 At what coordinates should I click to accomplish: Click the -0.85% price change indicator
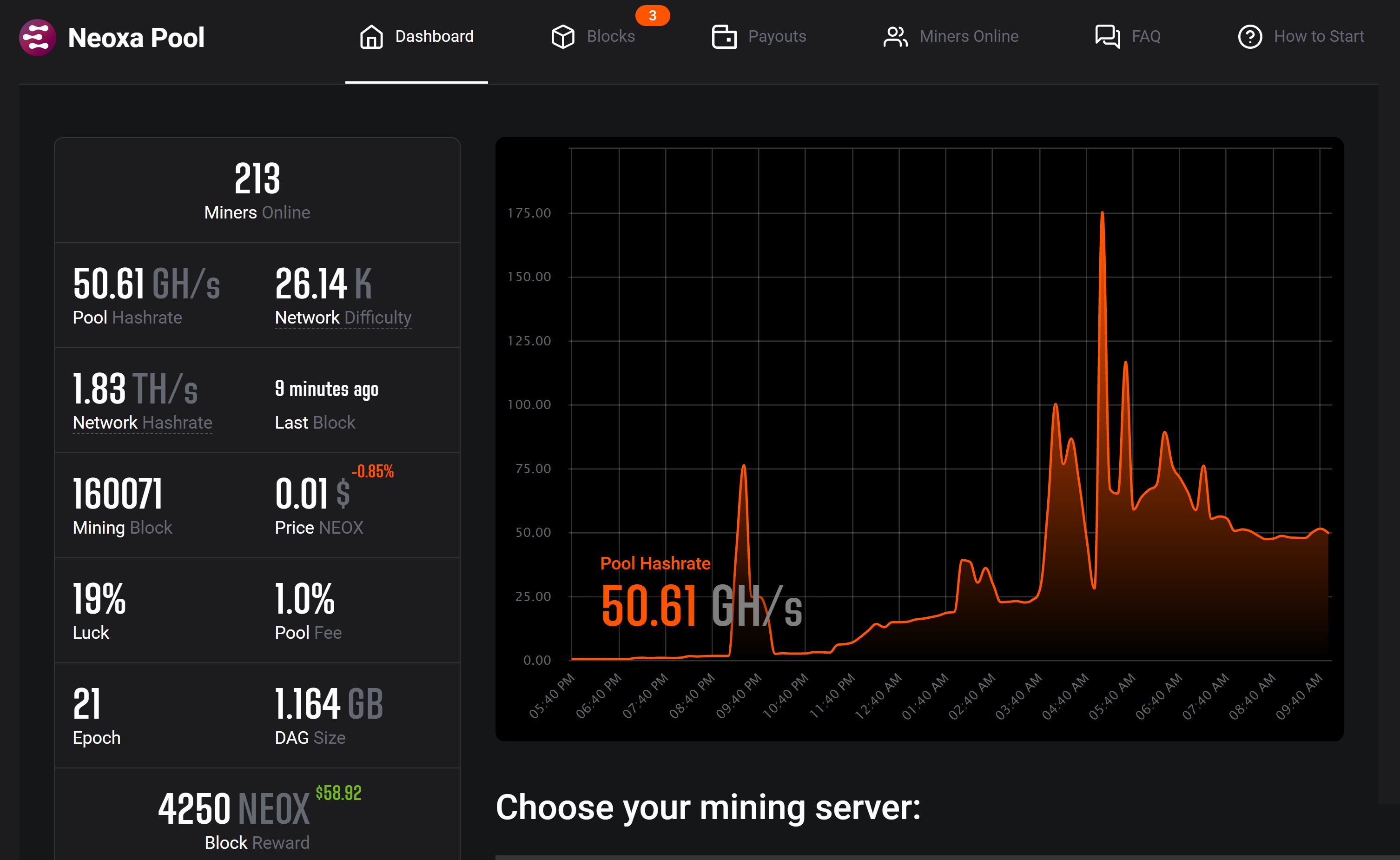click(x=372, y=471)
